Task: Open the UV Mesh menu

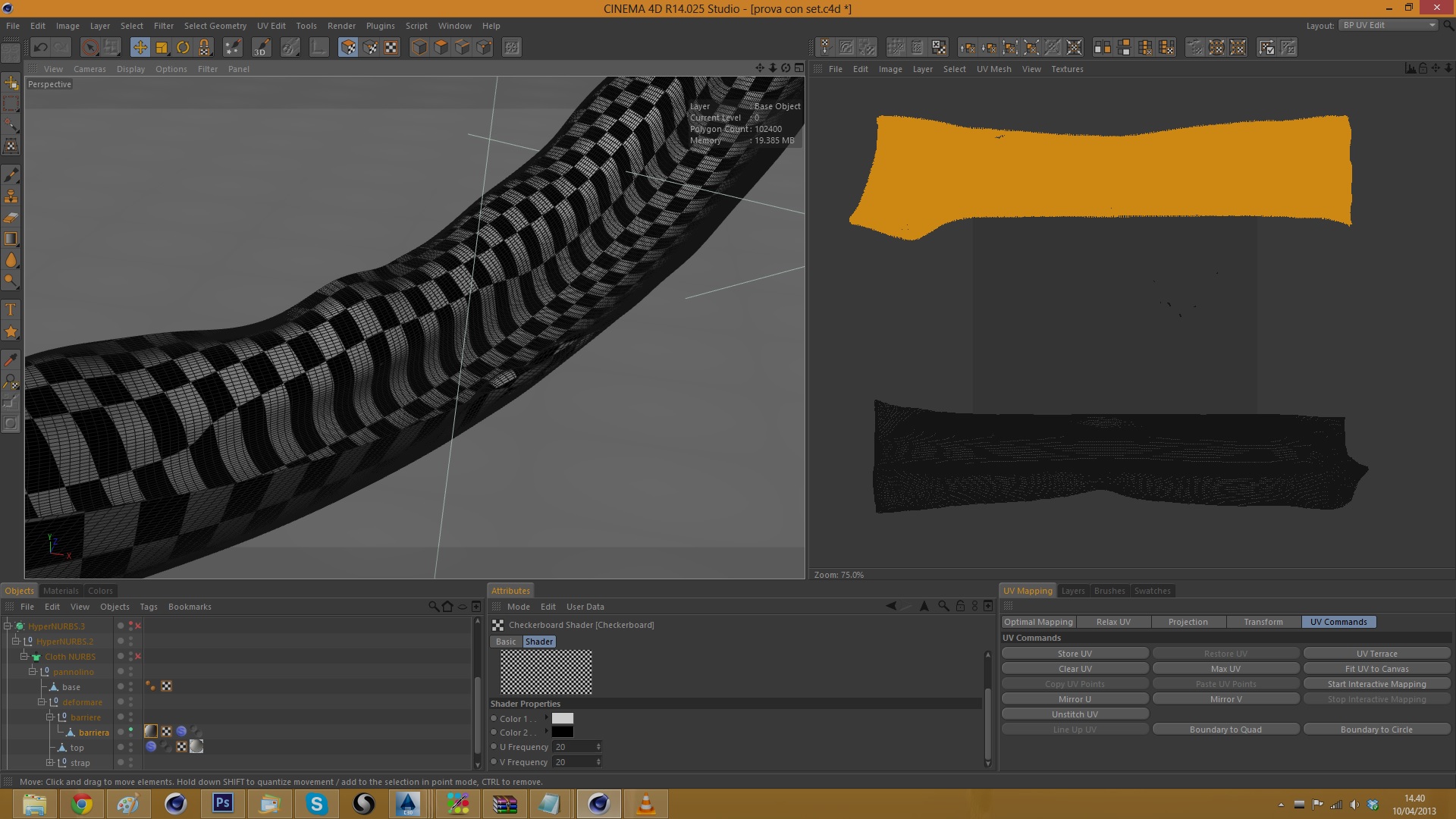Action: pyautogui.click(x=993, y=69)
